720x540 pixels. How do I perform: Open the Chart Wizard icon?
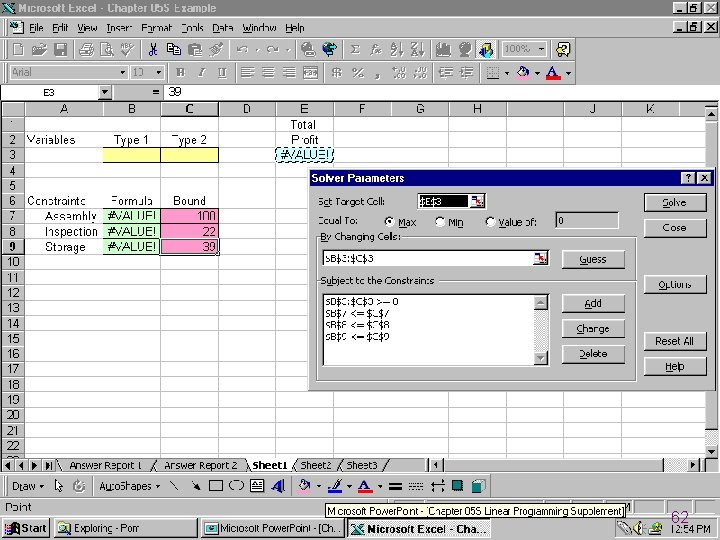[x=443, y=49]
